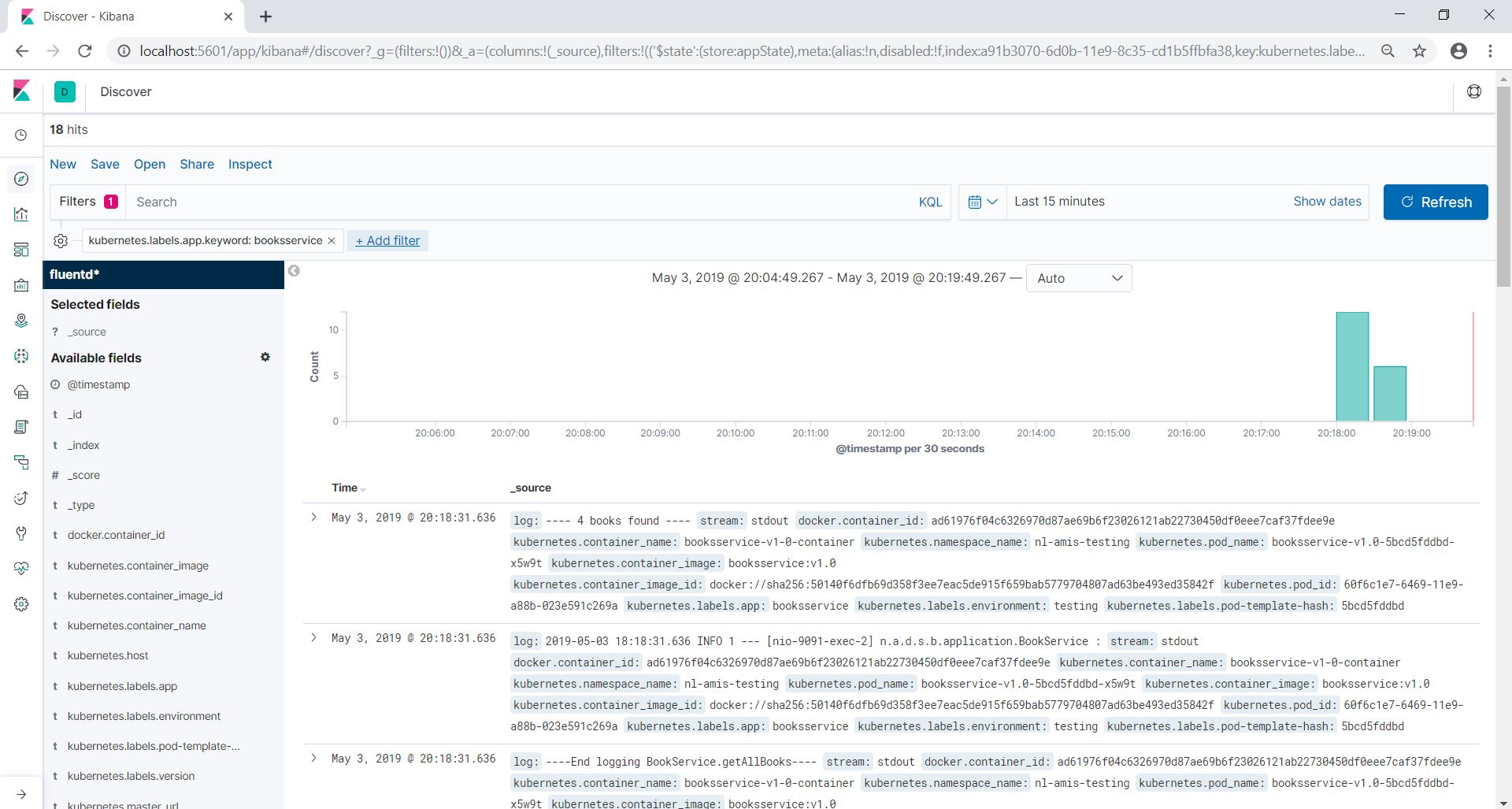Image resolution: width=1512 pixels, height=809 pixels.
Task: Open Dashboard from the side navigation
Action: point(21,250)
